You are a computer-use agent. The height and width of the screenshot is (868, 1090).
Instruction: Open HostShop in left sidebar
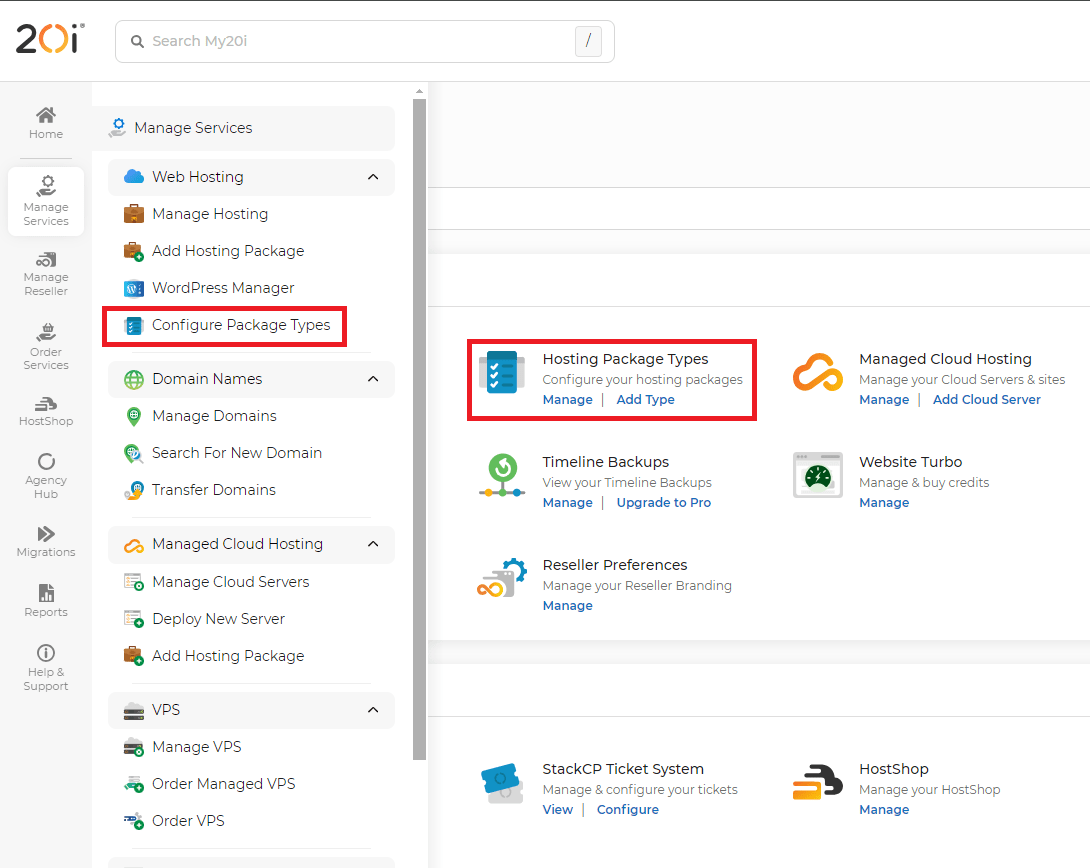pyautogui.click(x=46, y=411)
